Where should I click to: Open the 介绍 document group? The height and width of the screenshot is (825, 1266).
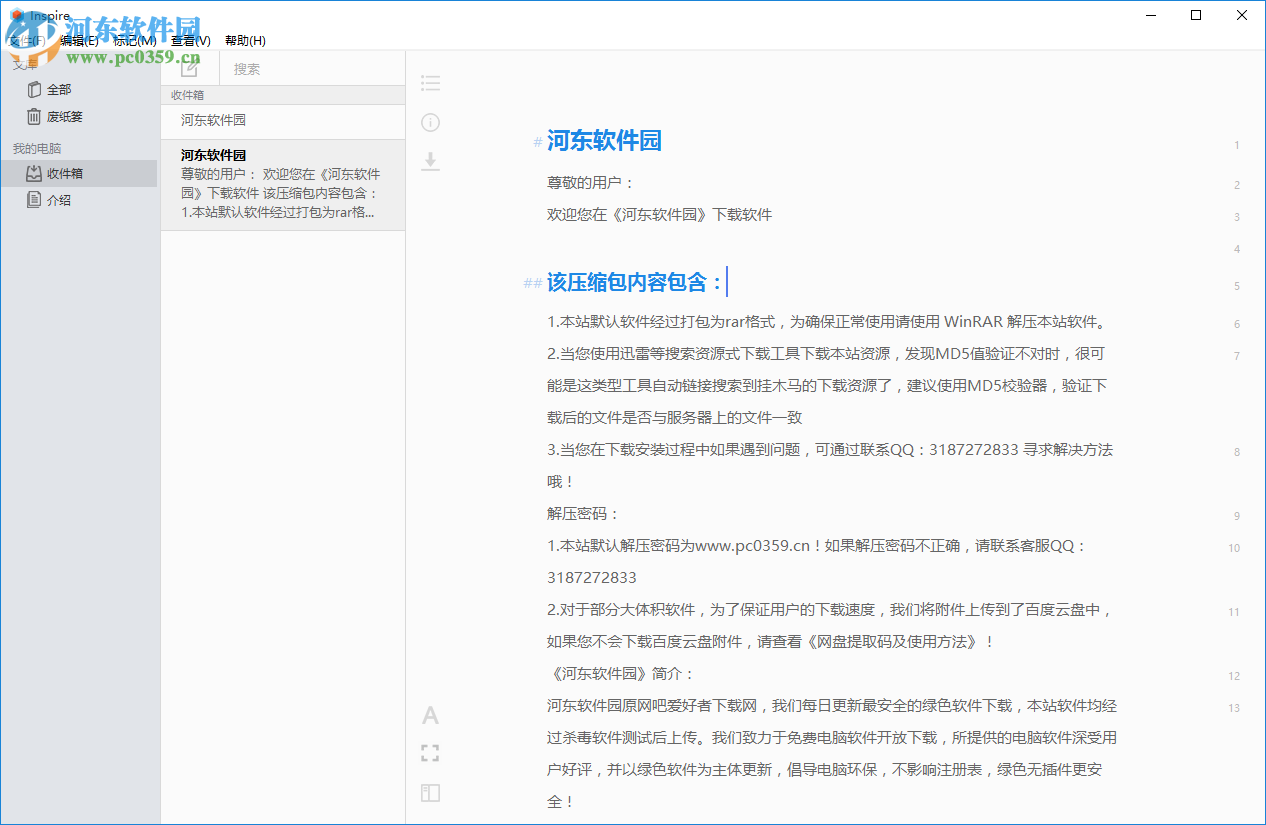point(58,200)
